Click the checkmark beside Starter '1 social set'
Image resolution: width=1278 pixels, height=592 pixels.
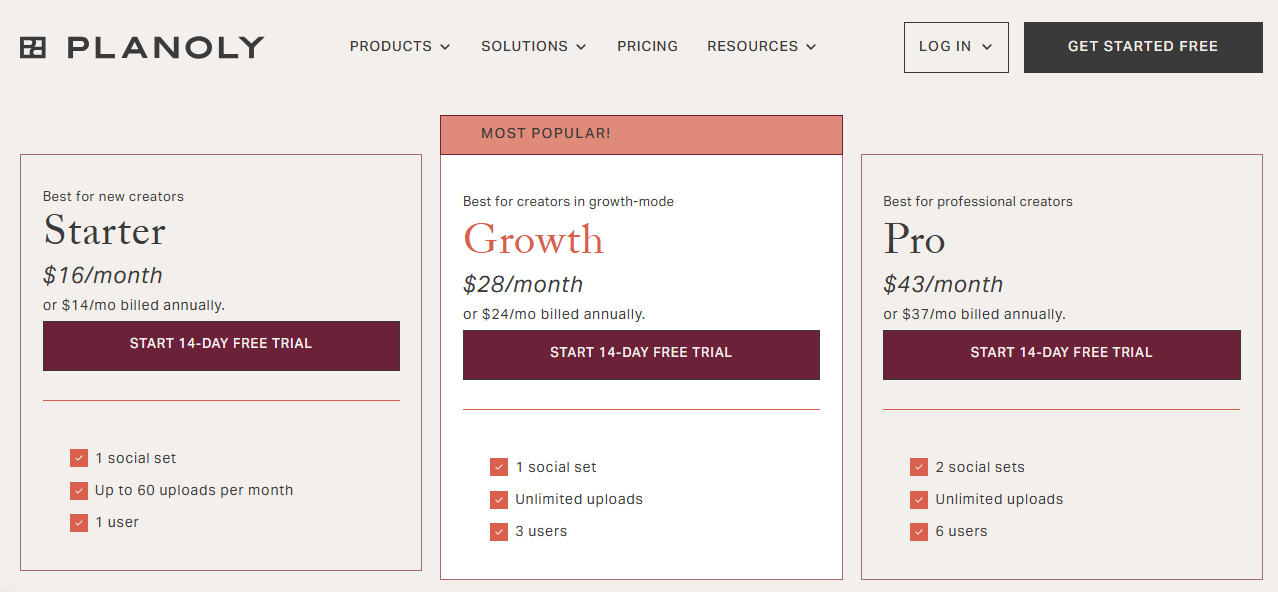(79, 458)
